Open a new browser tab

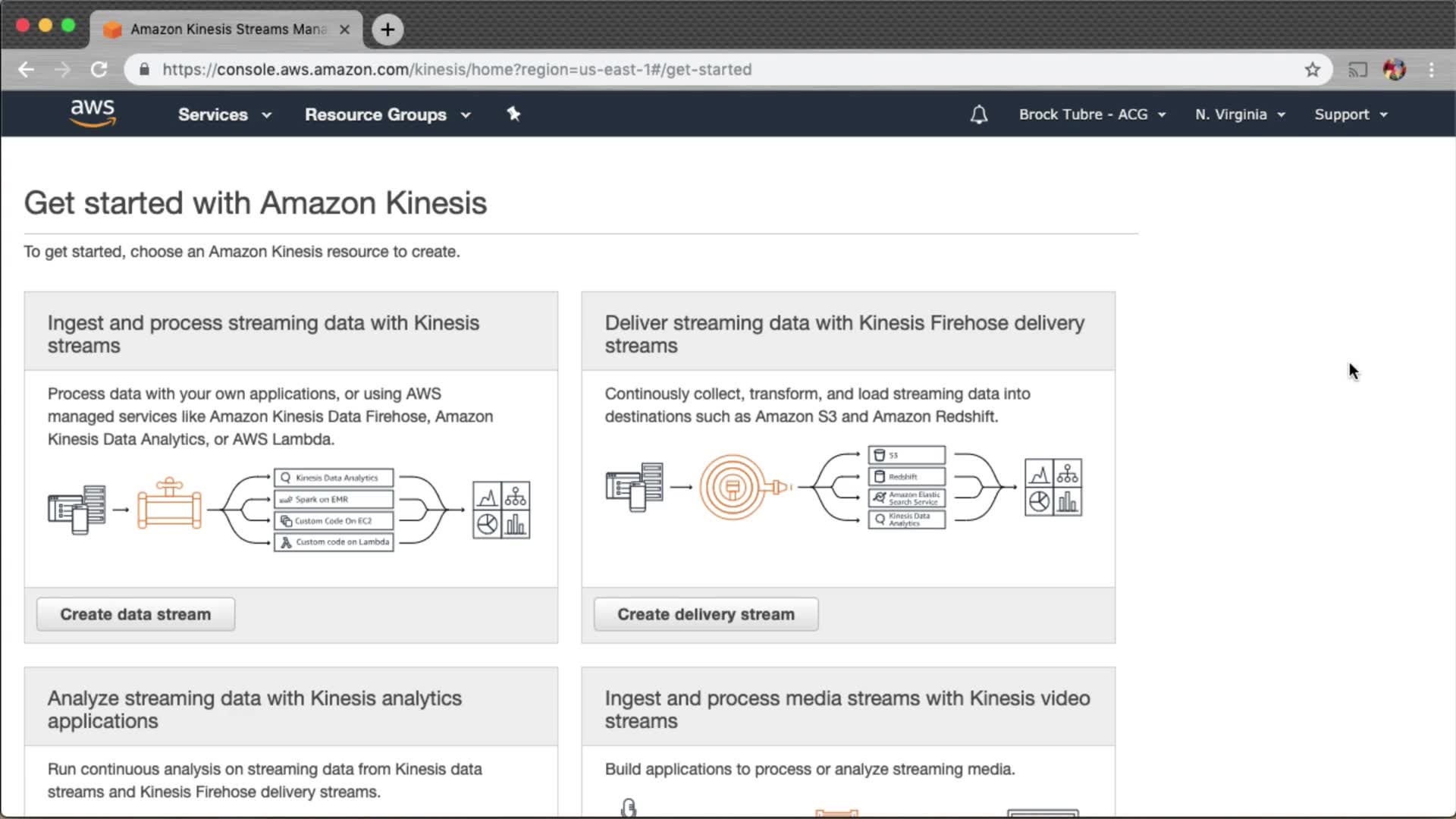388,30
